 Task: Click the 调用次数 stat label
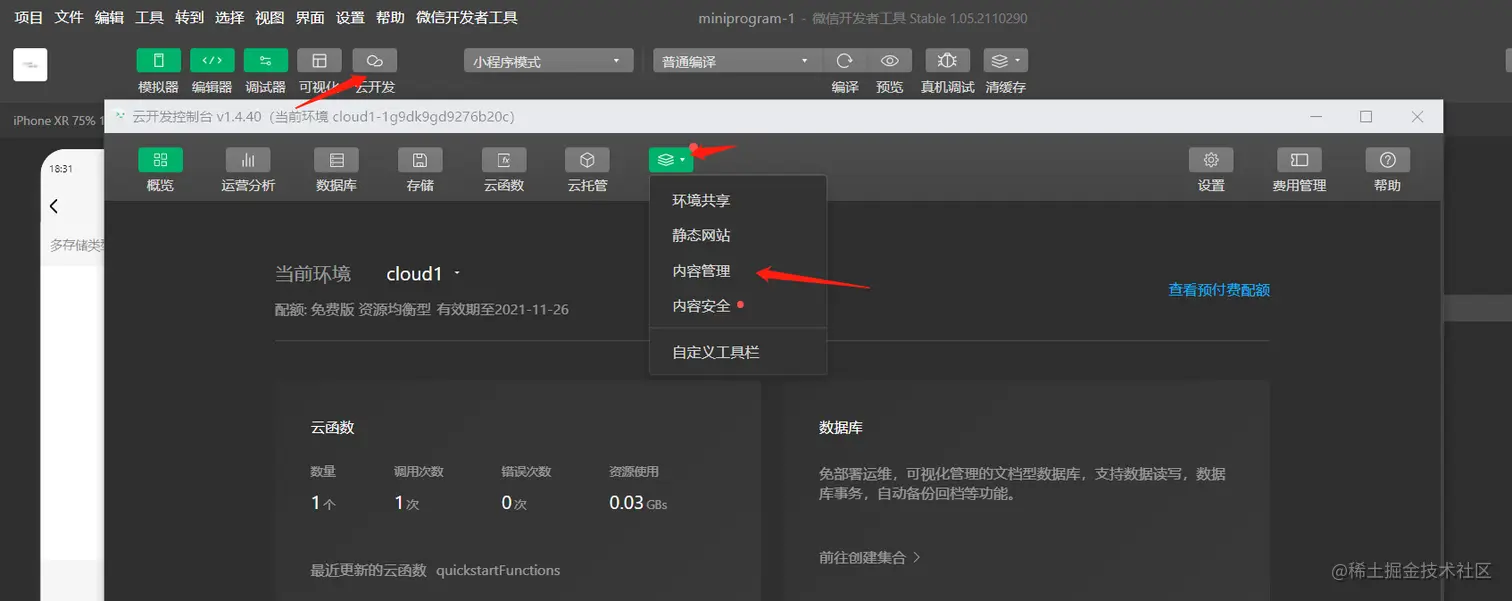[419, 472]
